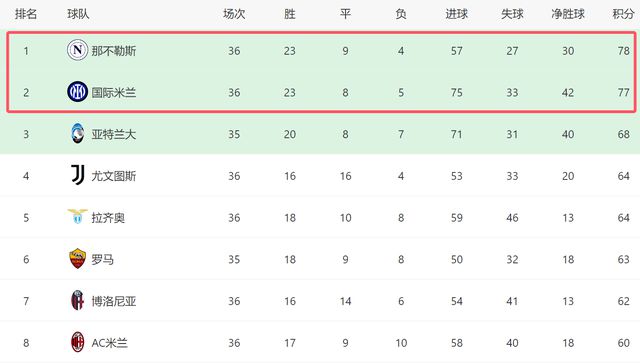Click the 进球 column header

456,14
